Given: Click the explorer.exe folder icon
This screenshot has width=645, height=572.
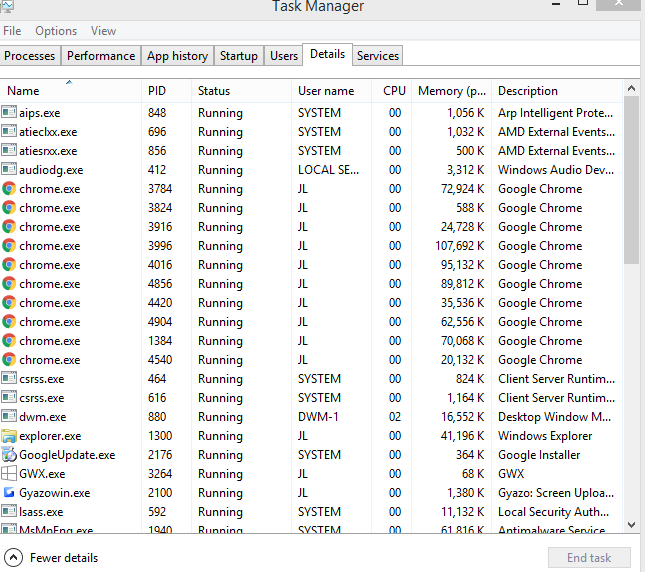Looking at the screenshot, I should tap(9, 435).
